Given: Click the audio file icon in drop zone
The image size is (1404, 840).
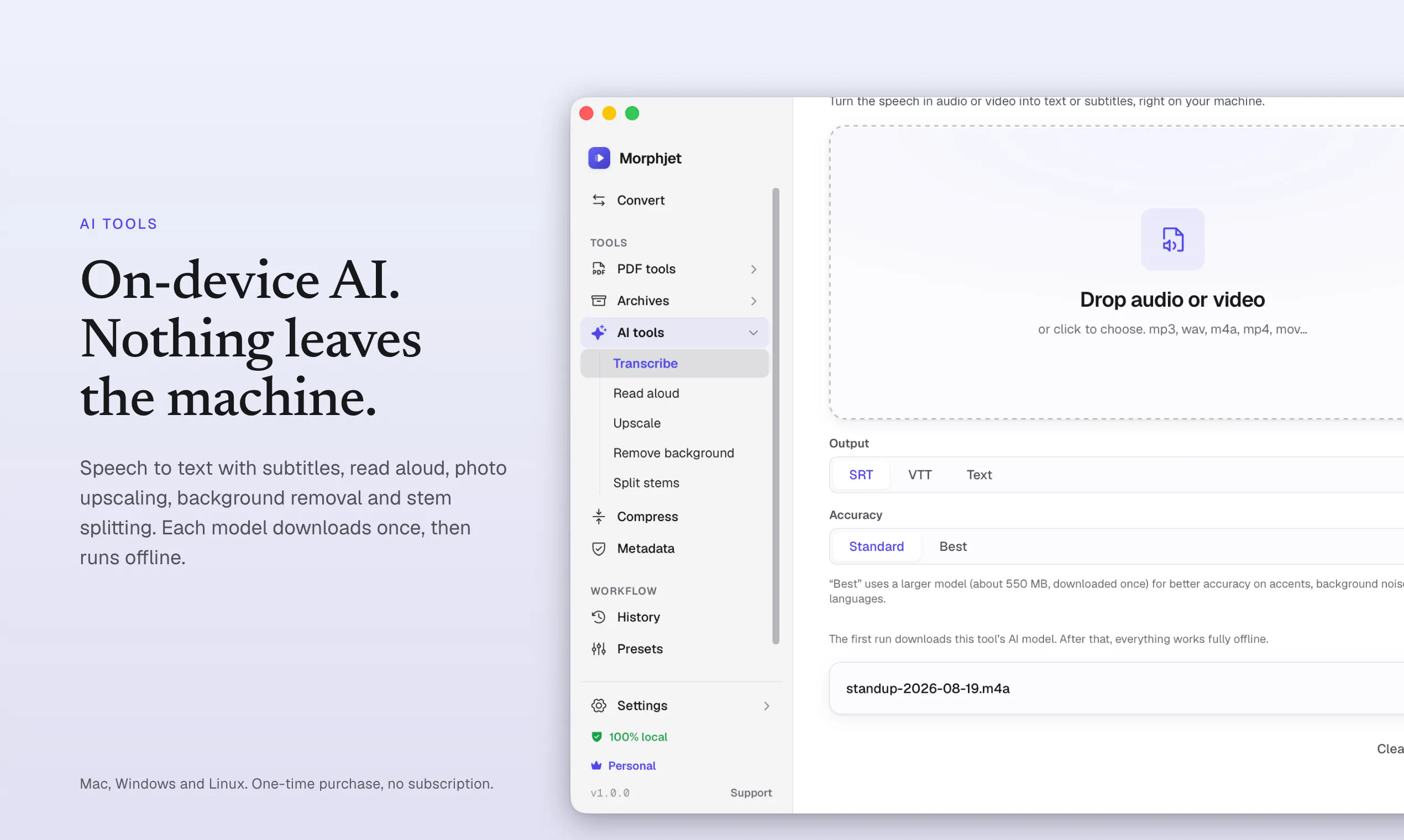Looking at the screenshot, I should click(1172, 239).
